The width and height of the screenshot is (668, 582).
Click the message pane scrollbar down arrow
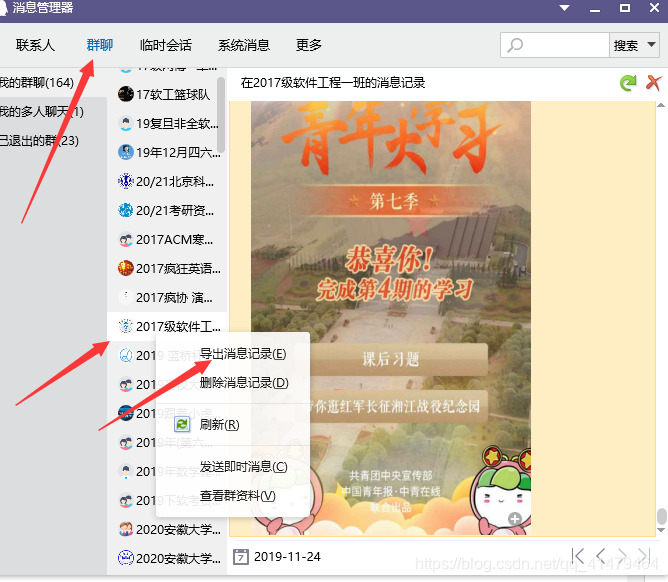[x=661, y=530]
